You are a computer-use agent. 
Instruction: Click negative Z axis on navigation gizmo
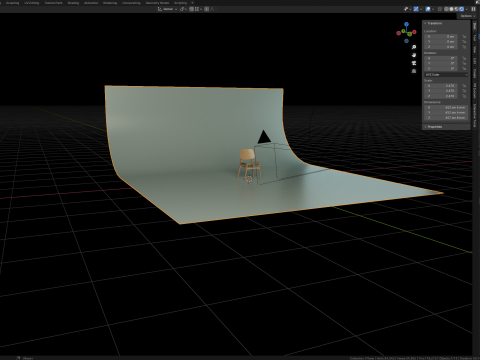[406, 41]
